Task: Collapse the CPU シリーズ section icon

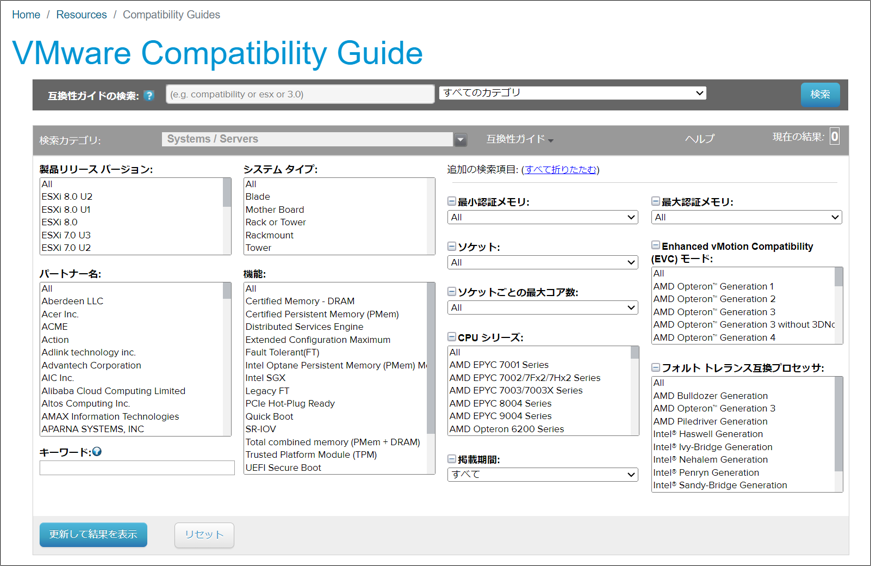Action: point(452,337)
